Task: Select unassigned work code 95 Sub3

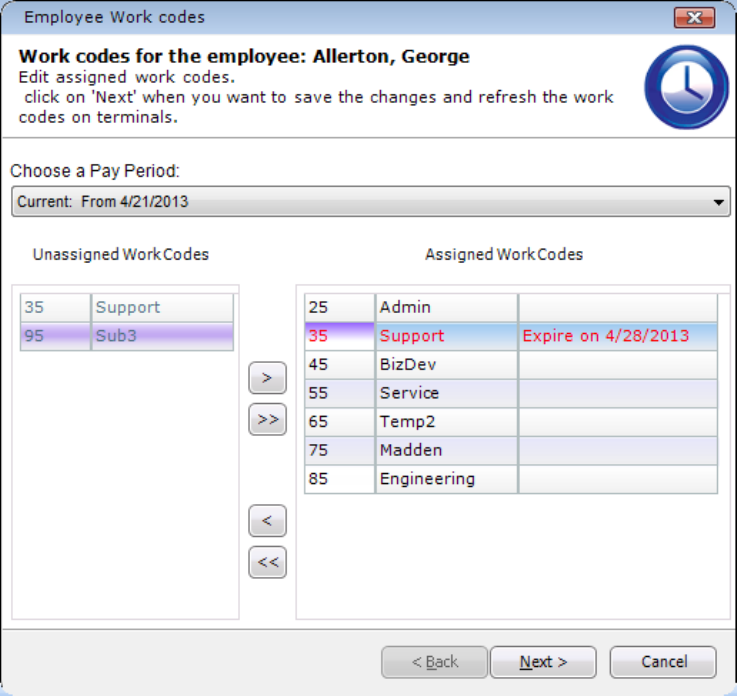Action: tap(128, 336)
